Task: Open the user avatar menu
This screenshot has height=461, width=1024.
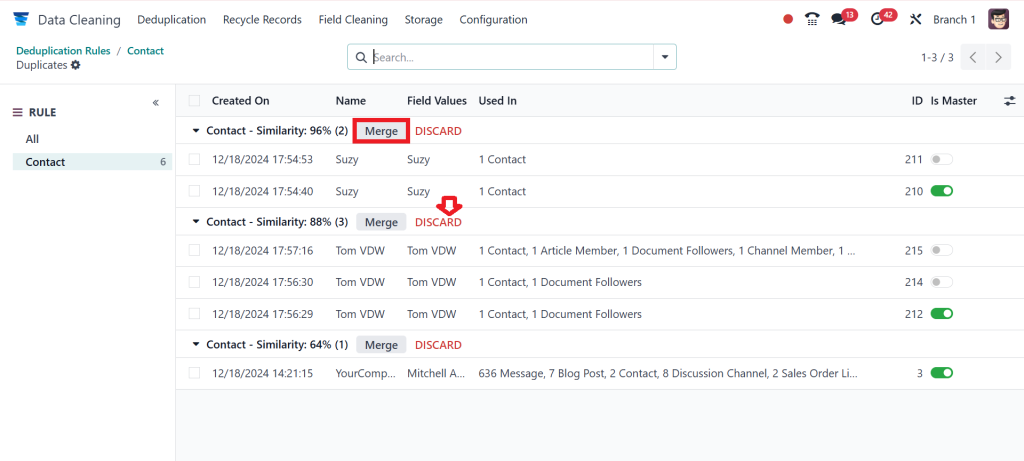Action: pos(998,20)
